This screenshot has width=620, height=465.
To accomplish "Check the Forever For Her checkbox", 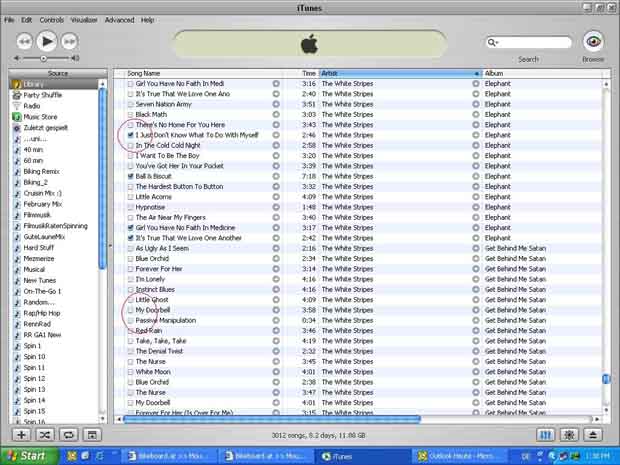I will pos(130,269).
